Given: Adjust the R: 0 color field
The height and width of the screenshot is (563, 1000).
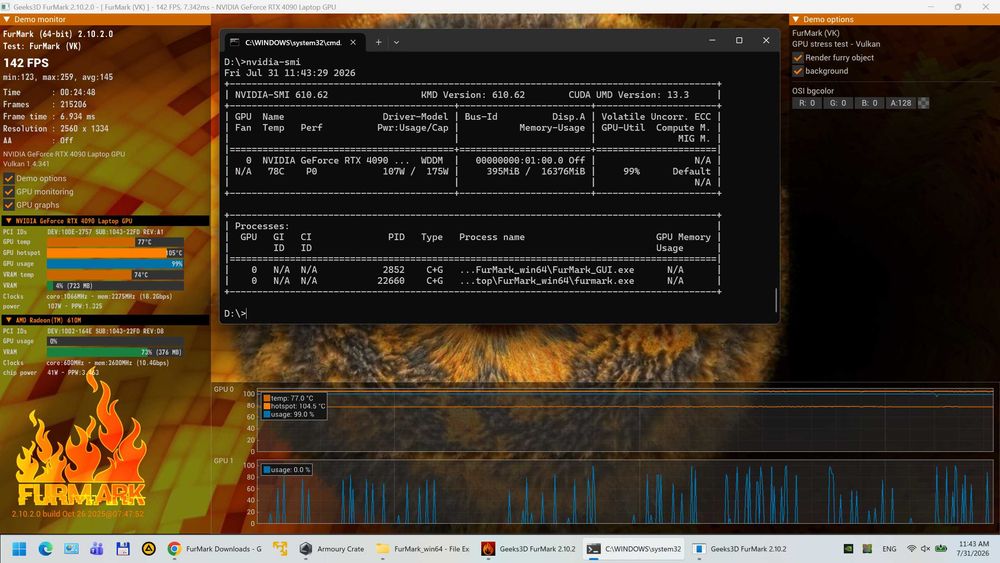Looking at the screenshot, I should tap(807, 103).
